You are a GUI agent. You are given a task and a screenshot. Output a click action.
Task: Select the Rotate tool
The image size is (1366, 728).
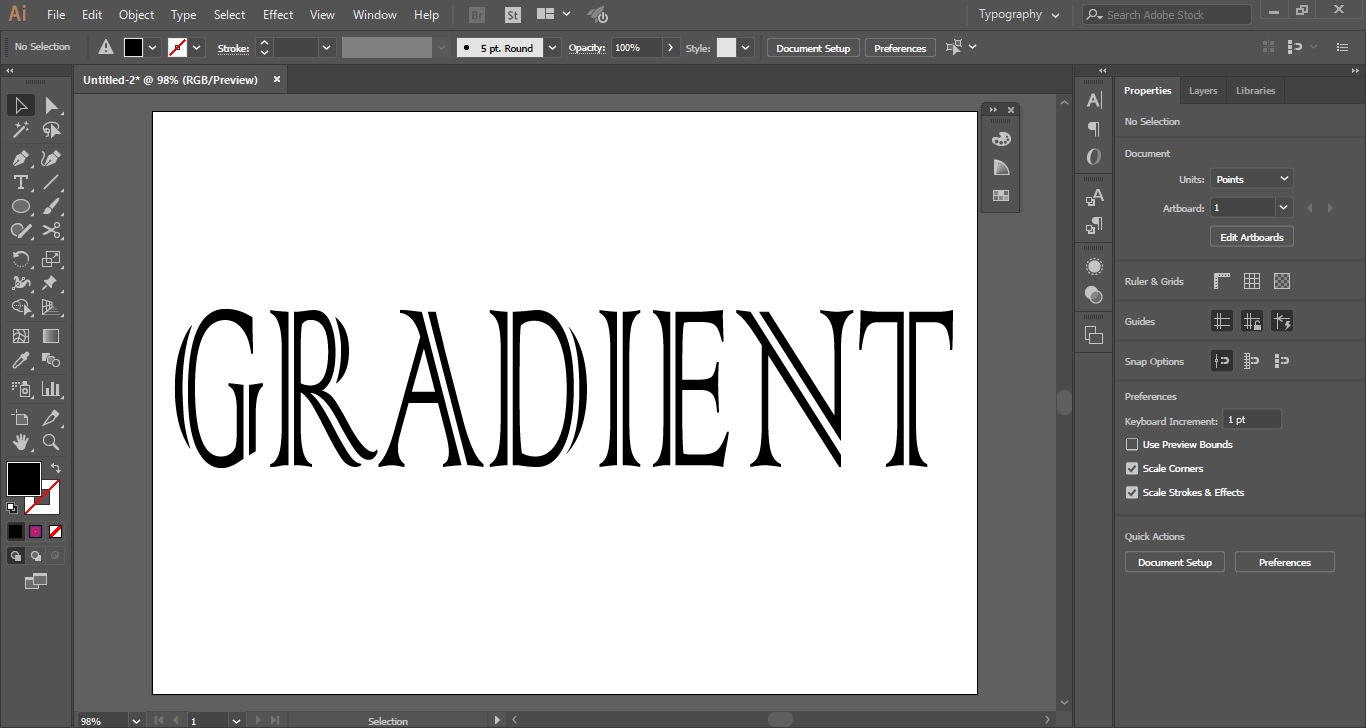(21, 259)
